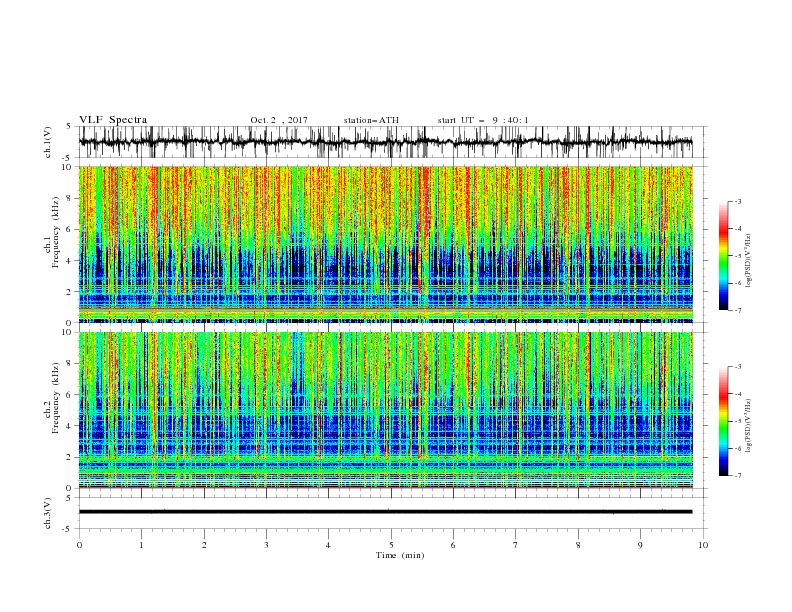
Task: Click the ch.1 spectrogram color scale bar
Action: click(723, 256)
